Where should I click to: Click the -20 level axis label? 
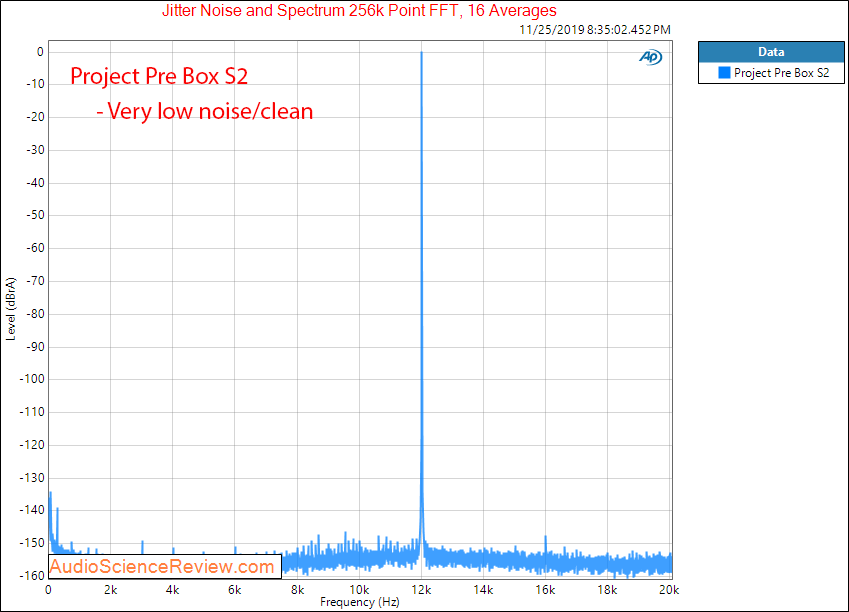[36, 117]
